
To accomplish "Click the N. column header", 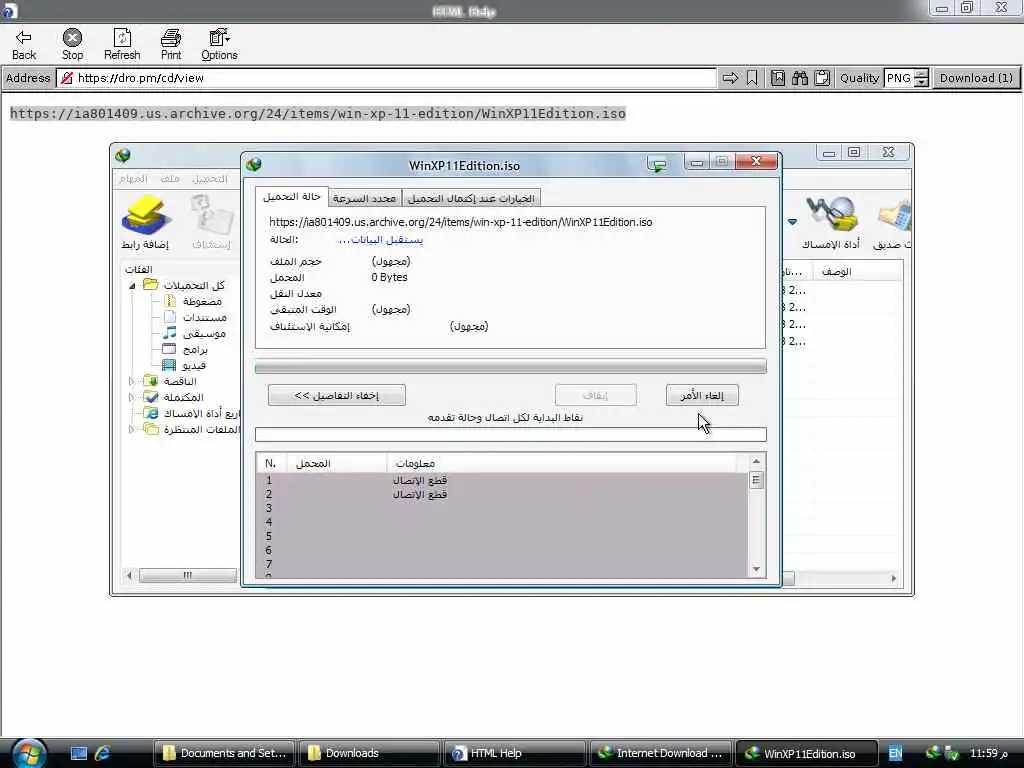I will pos(271,463).
